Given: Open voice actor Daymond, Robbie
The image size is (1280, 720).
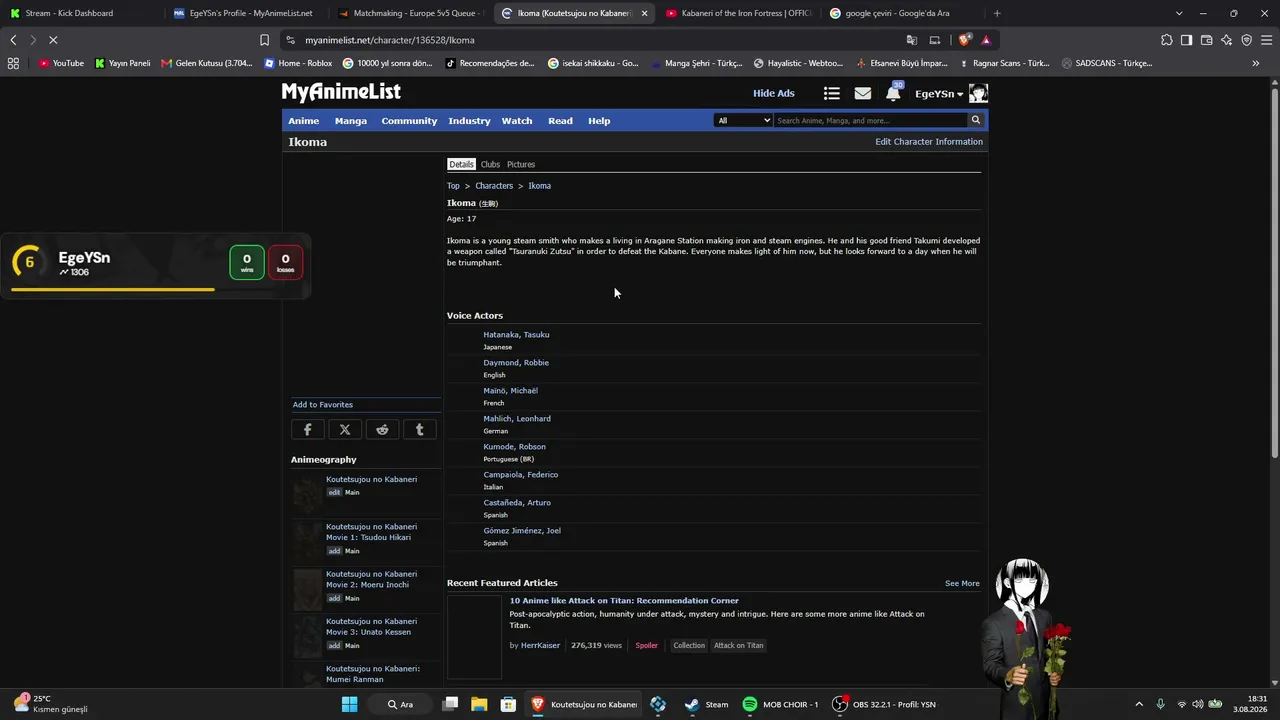Looking at the screenshot, I should click(516, 363).
